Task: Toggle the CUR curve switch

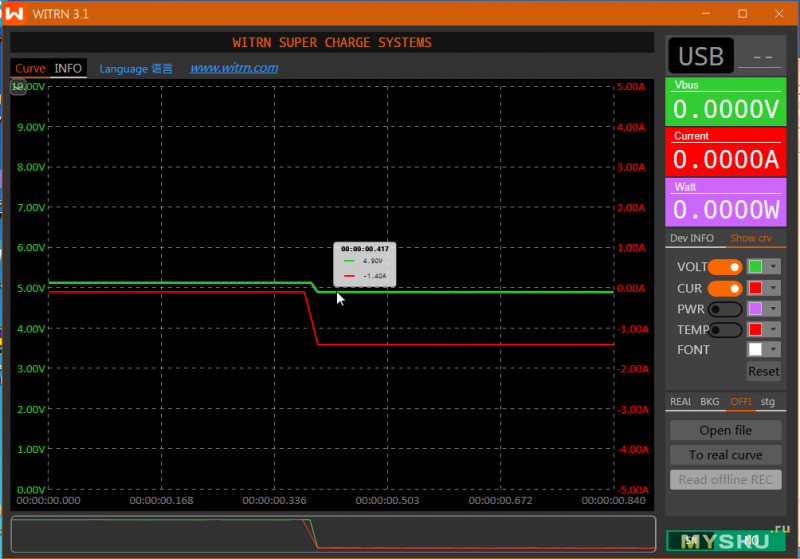Action: click(x=724, y=288)
